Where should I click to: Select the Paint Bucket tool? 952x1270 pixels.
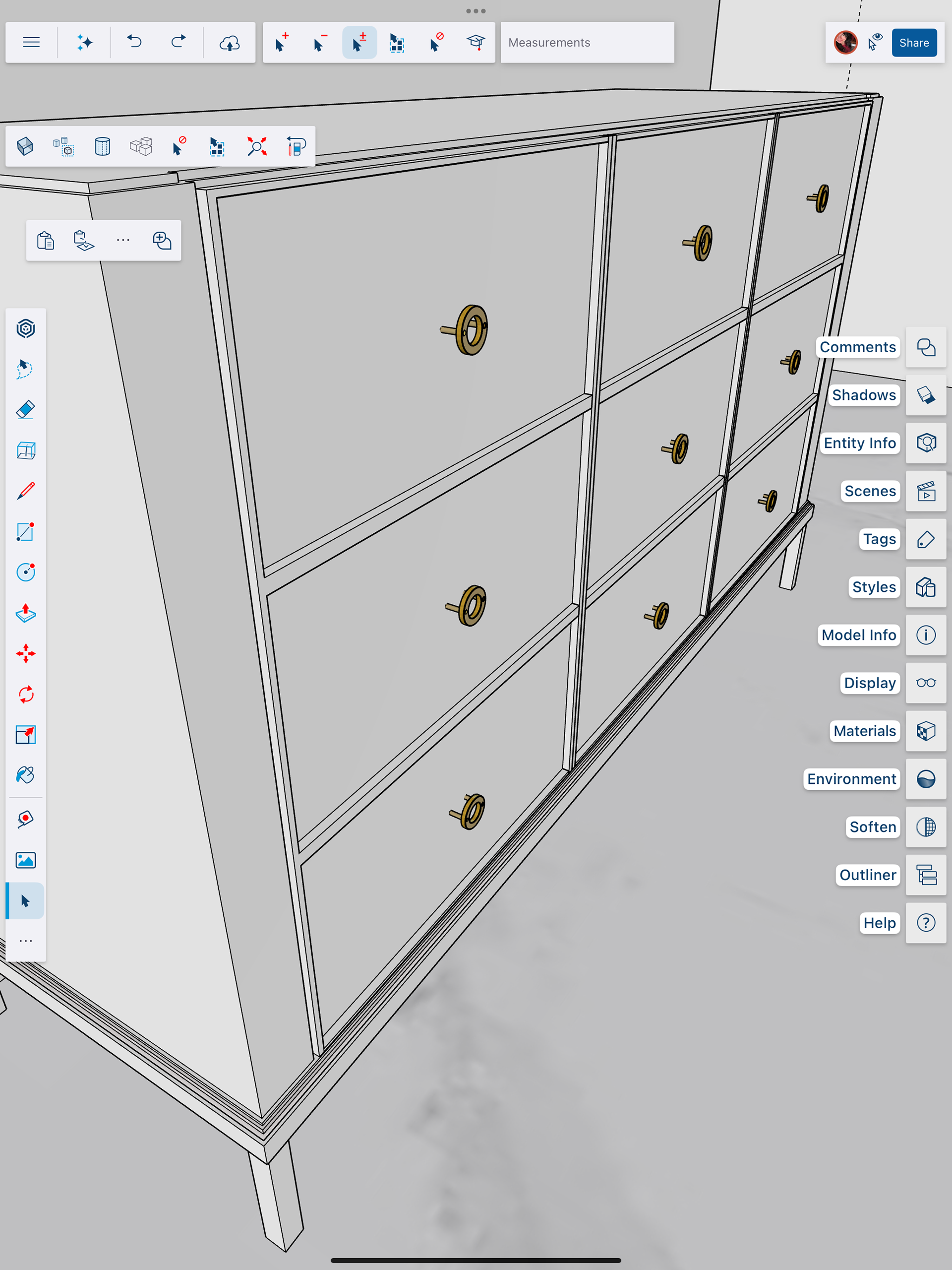pos(26,775)
